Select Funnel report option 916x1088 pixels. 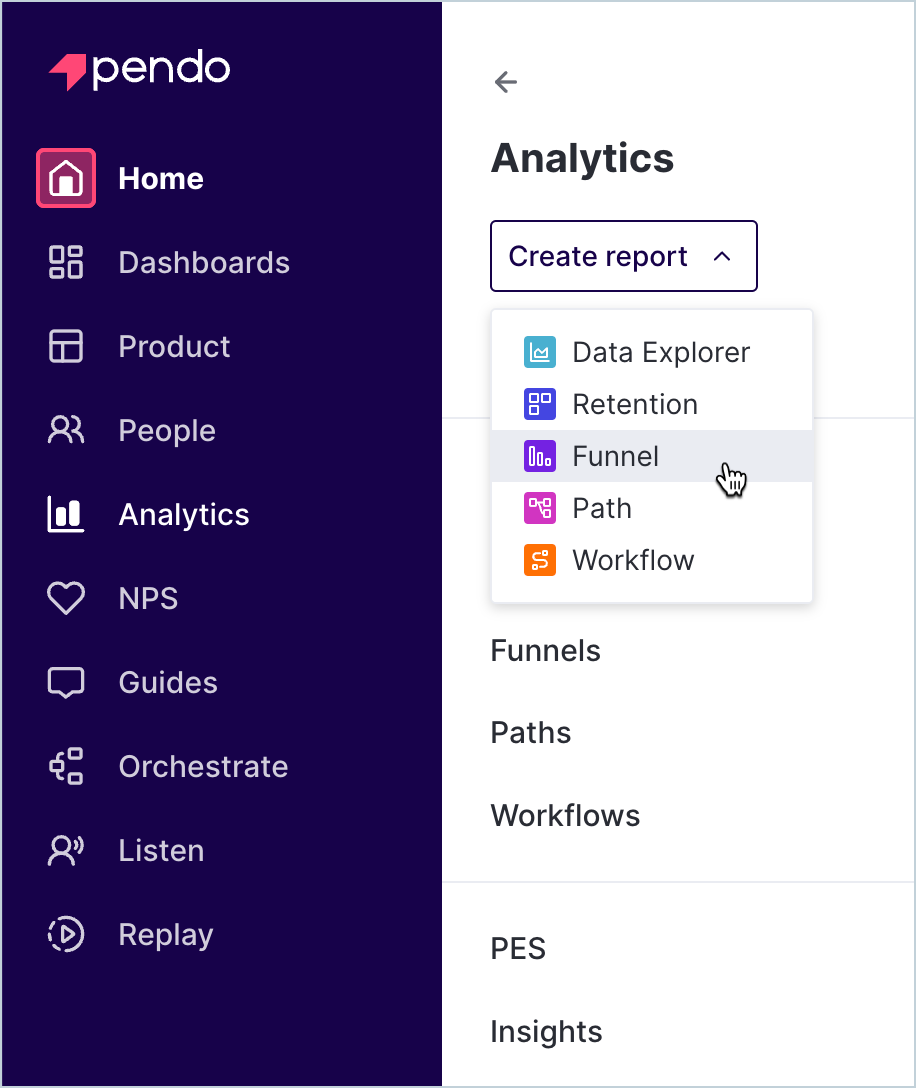(652, 457)
